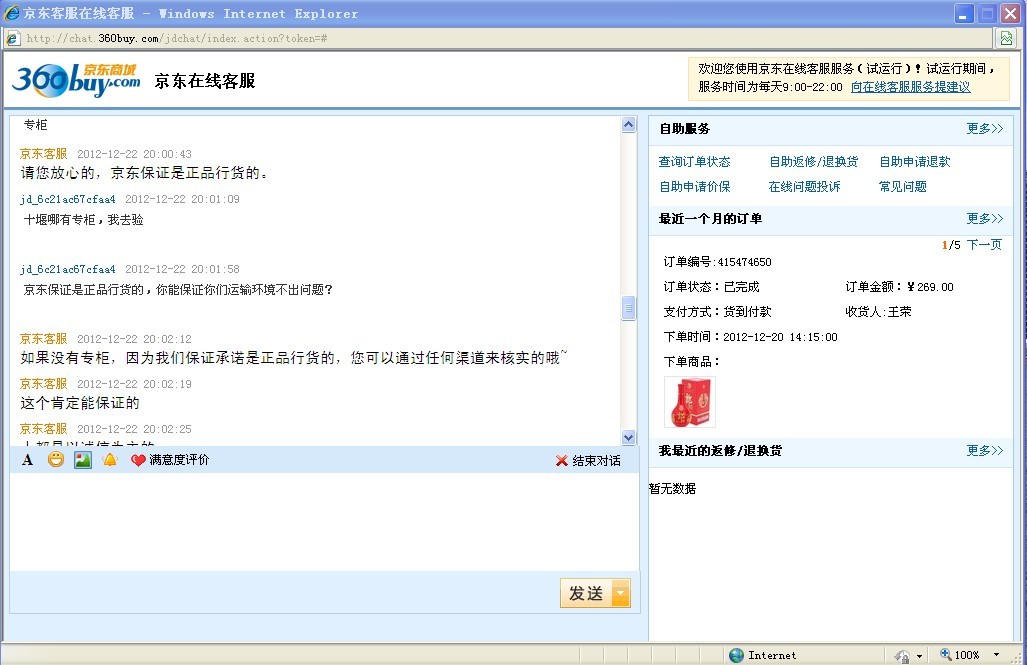Viewport: 1027px width, 665px height.
Task: Open the font formatting A icon
Action: [28, 460]
